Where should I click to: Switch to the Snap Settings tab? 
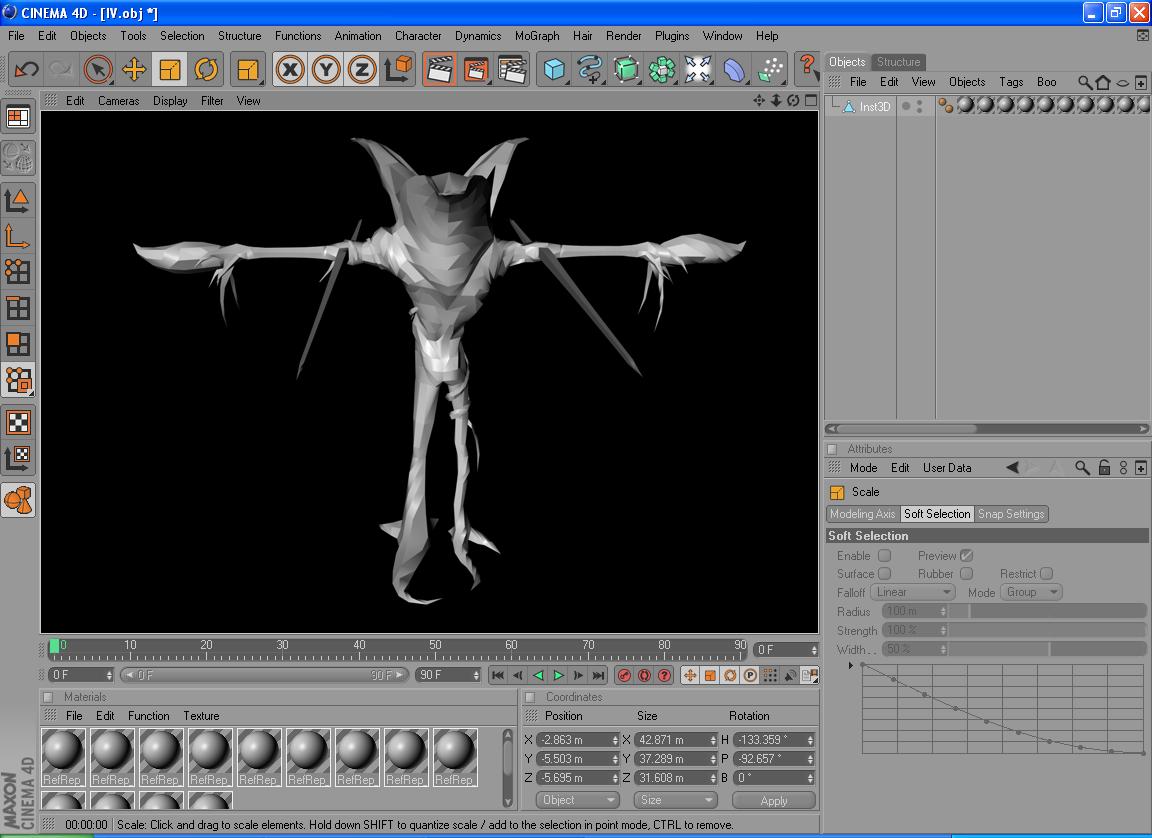tap(1011, 514)
